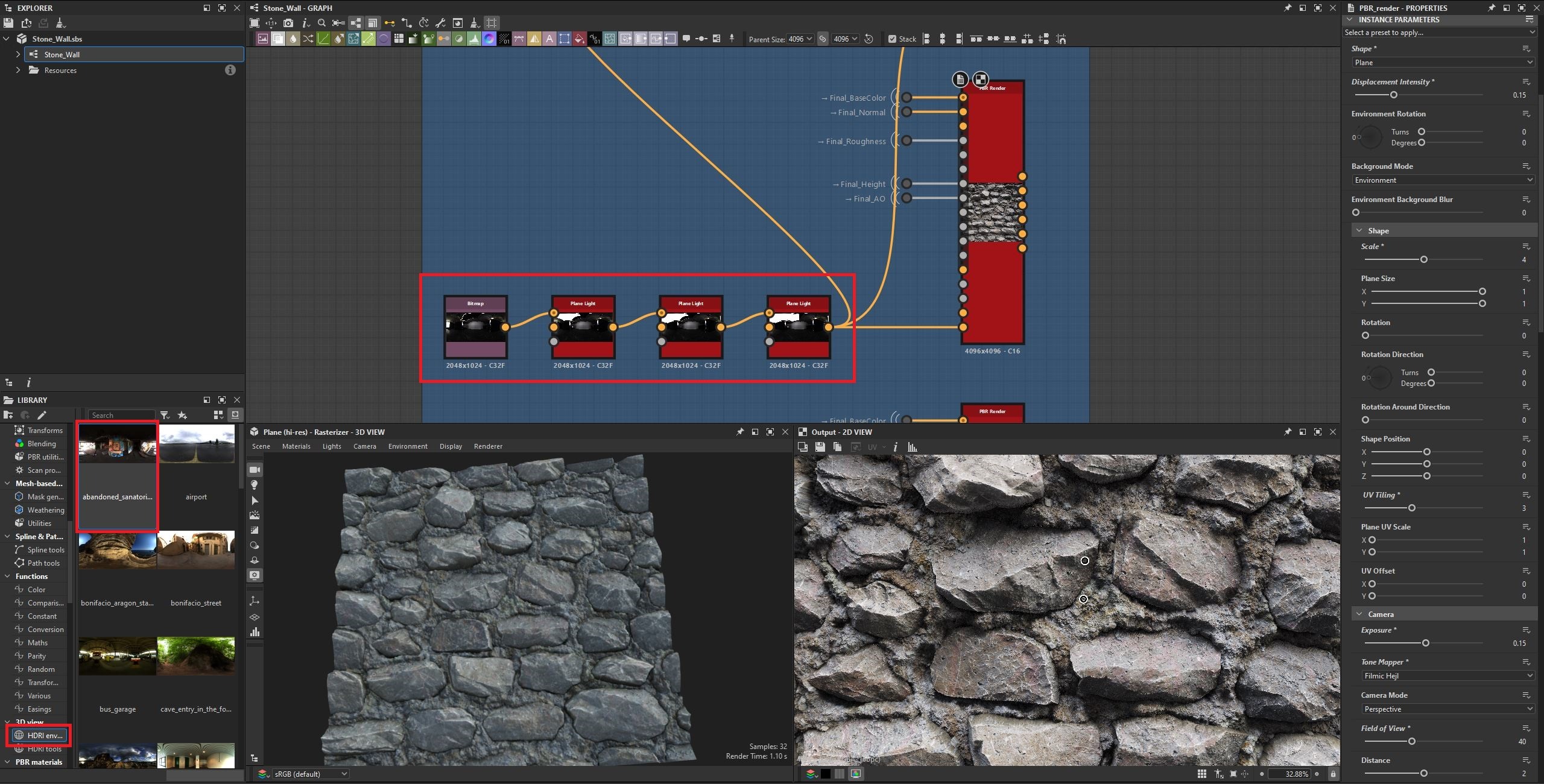Add a Text node (letter A icon)
Image resolution: width=1544 pixels, height=784 pixels.
tap(549, 39)
